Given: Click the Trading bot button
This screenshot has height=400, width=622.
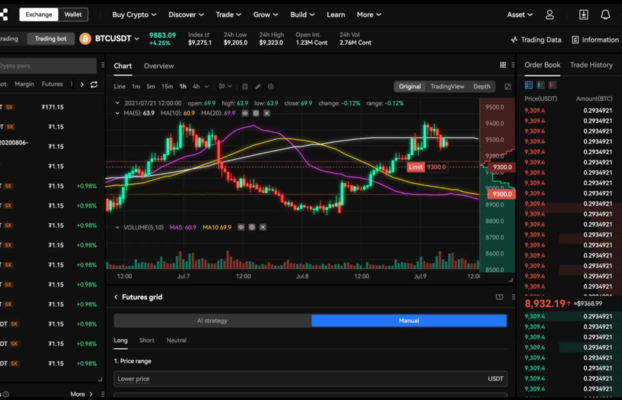Looking at the screenshot, I should [x=46, y=39].
